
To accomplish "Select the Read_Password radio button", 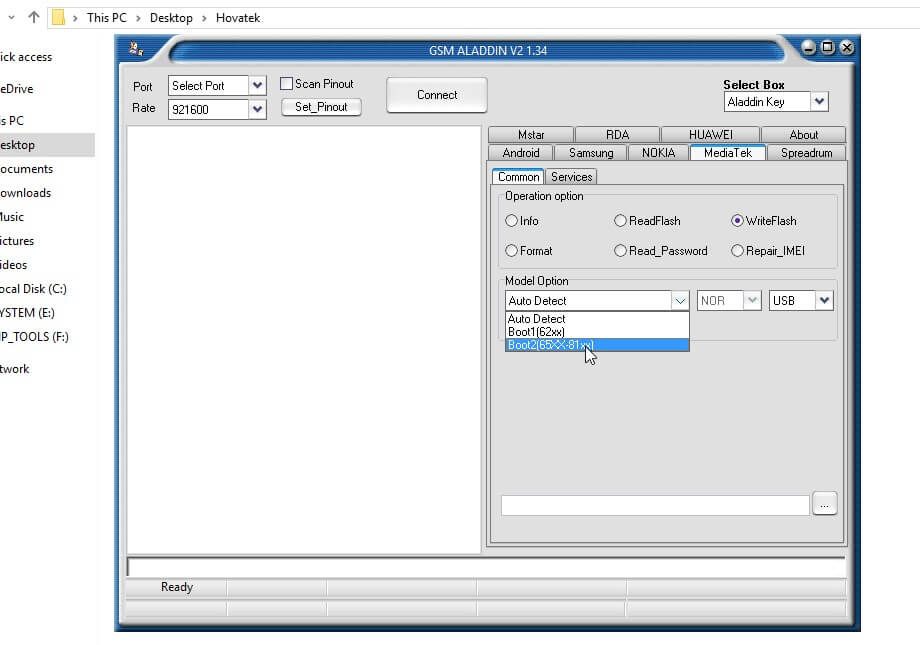I will coord(620,251).
